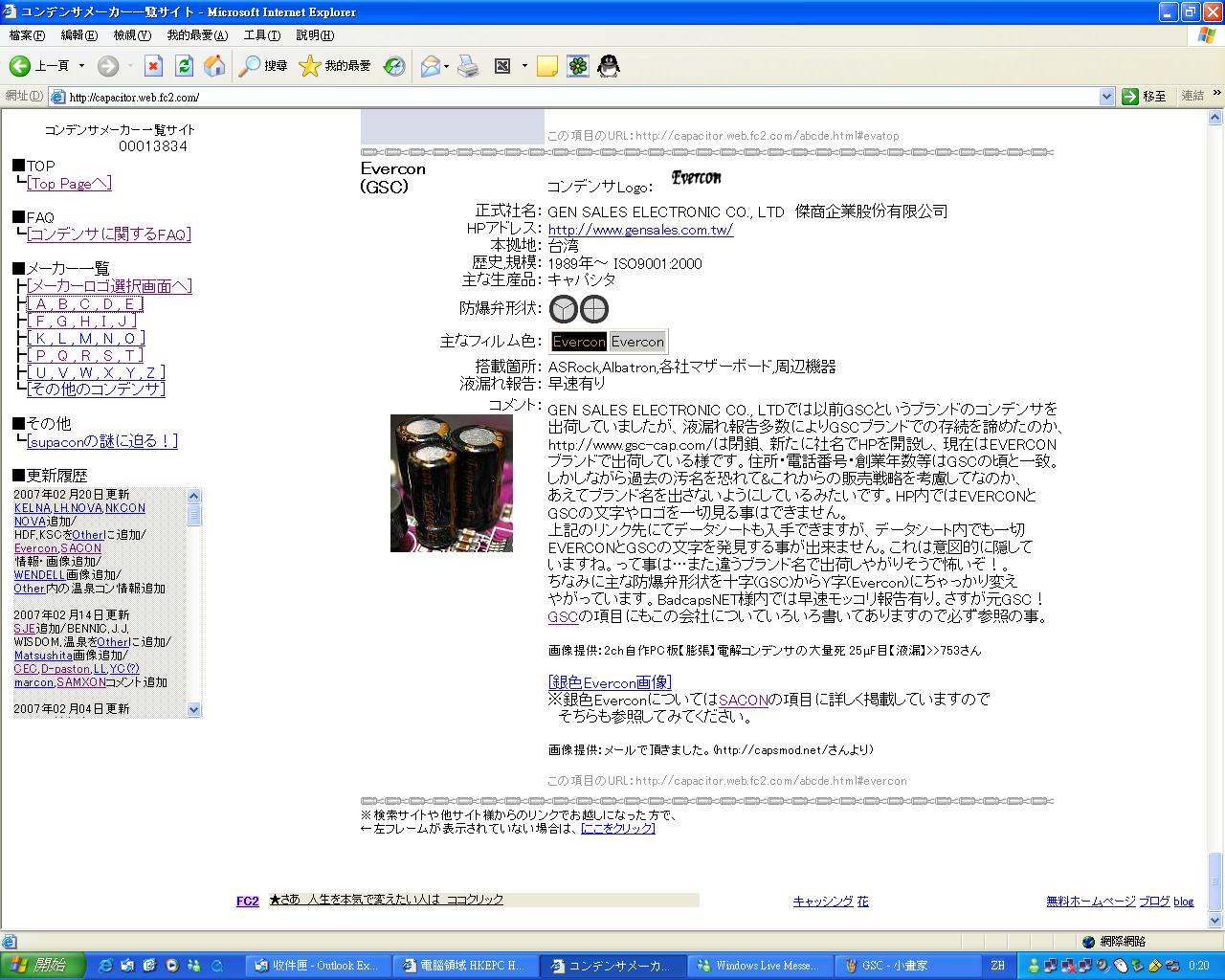This screenshot has height=980, width=1225.
Task: Open the キャッシング footer link
Action: point(823,901)
